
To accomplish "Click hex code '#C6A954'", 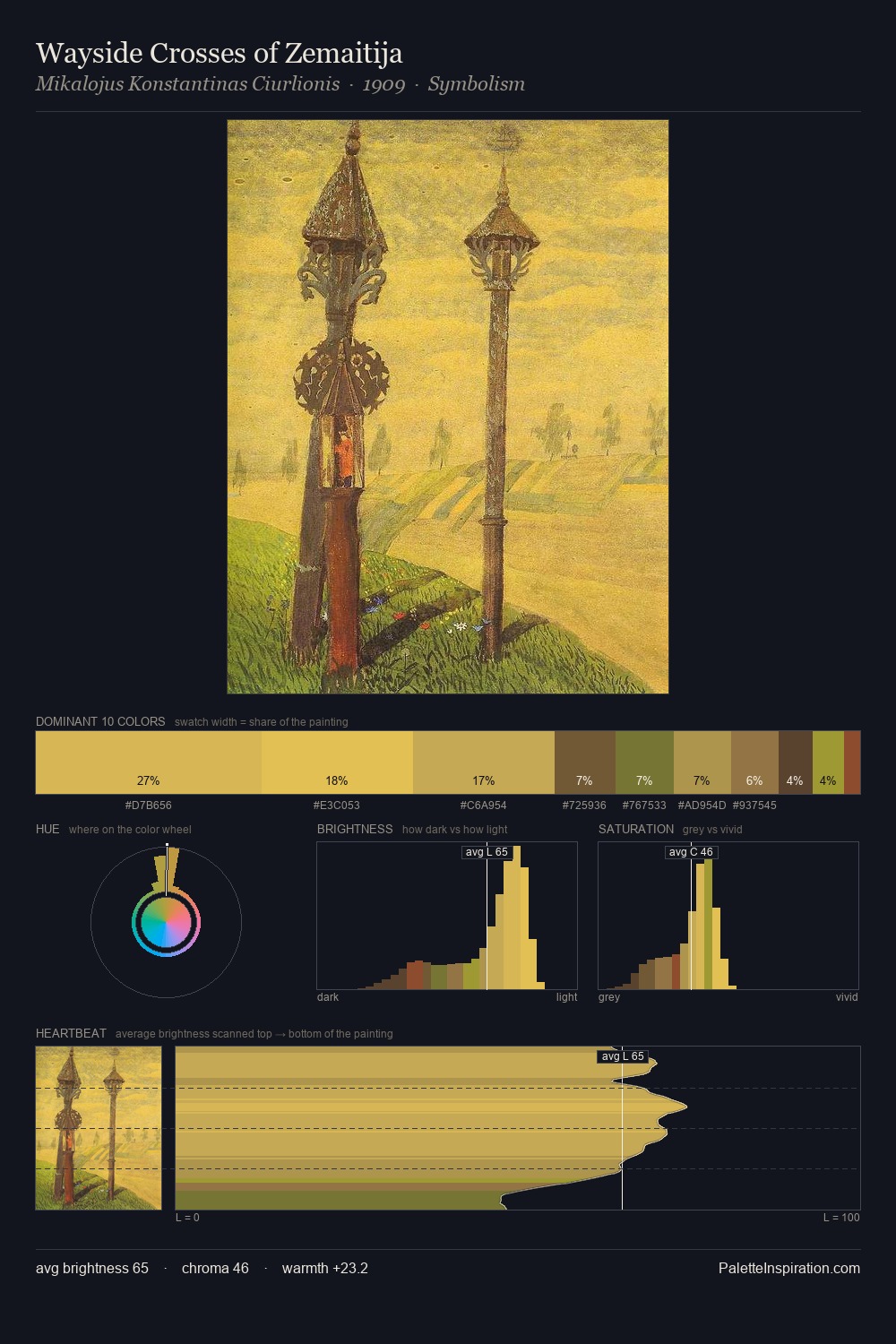I will (484, 806).
